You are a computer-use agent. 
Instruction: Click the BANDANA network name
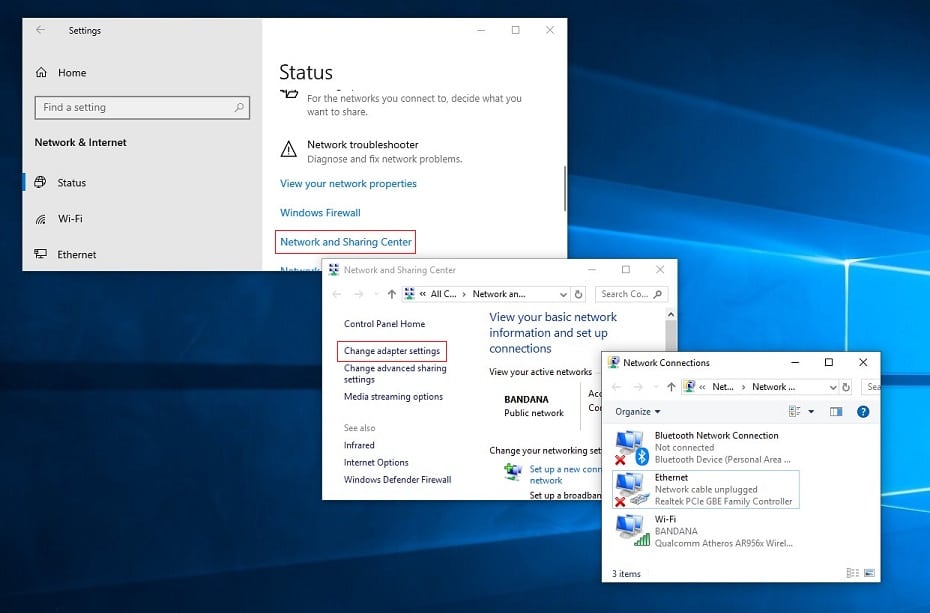coord(526,400)
